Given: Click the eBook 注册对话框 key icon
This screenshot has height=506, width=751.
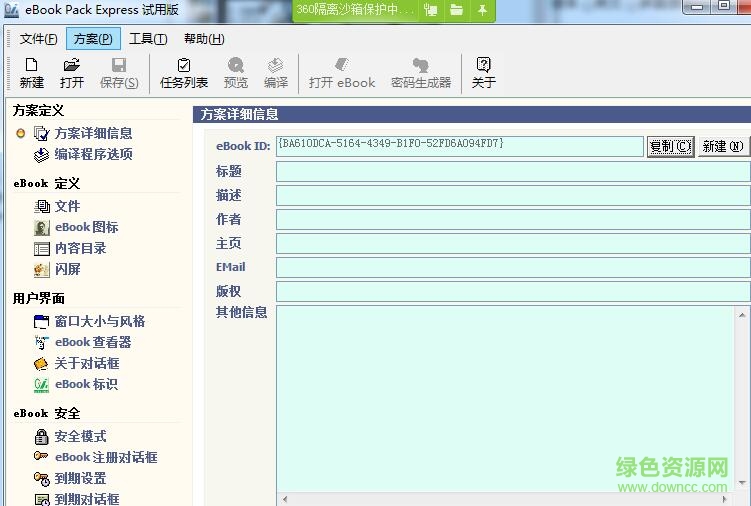Looking at the screenshot, I should tap(41, 456).
